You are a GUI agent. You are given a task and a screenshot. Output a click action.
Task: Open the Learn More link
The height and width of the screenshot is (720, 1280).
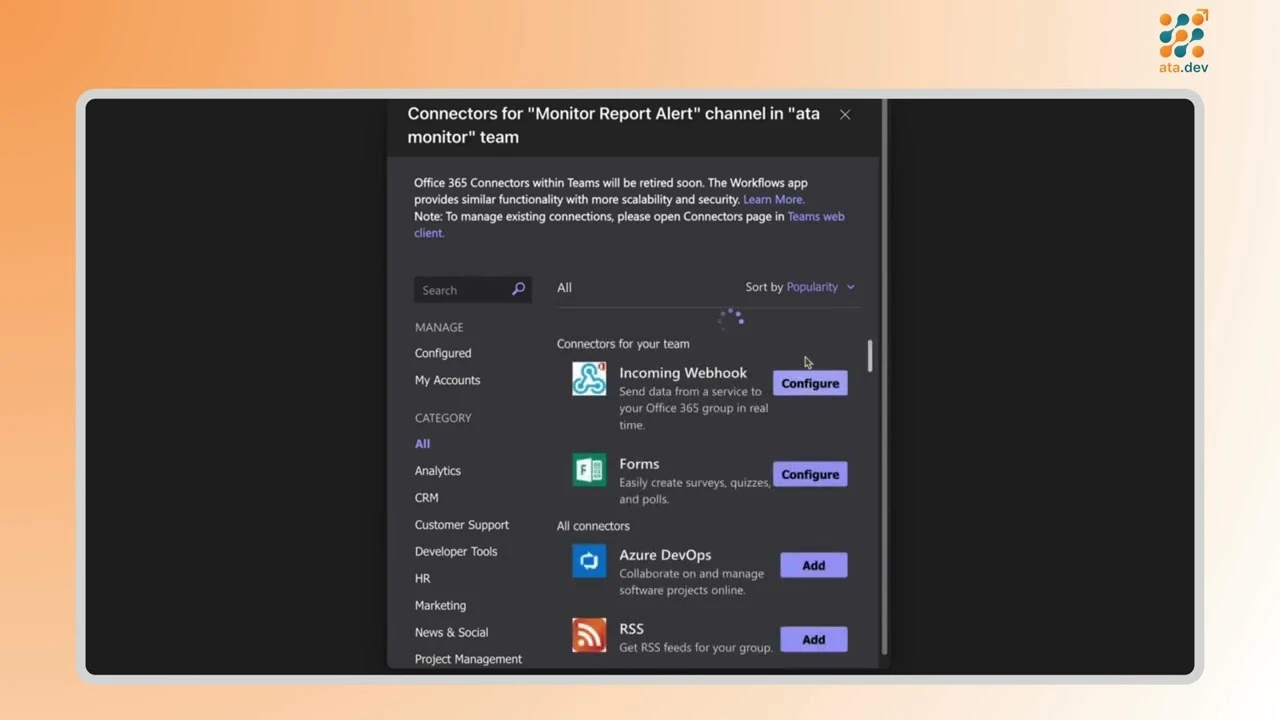tap(772, 199)
